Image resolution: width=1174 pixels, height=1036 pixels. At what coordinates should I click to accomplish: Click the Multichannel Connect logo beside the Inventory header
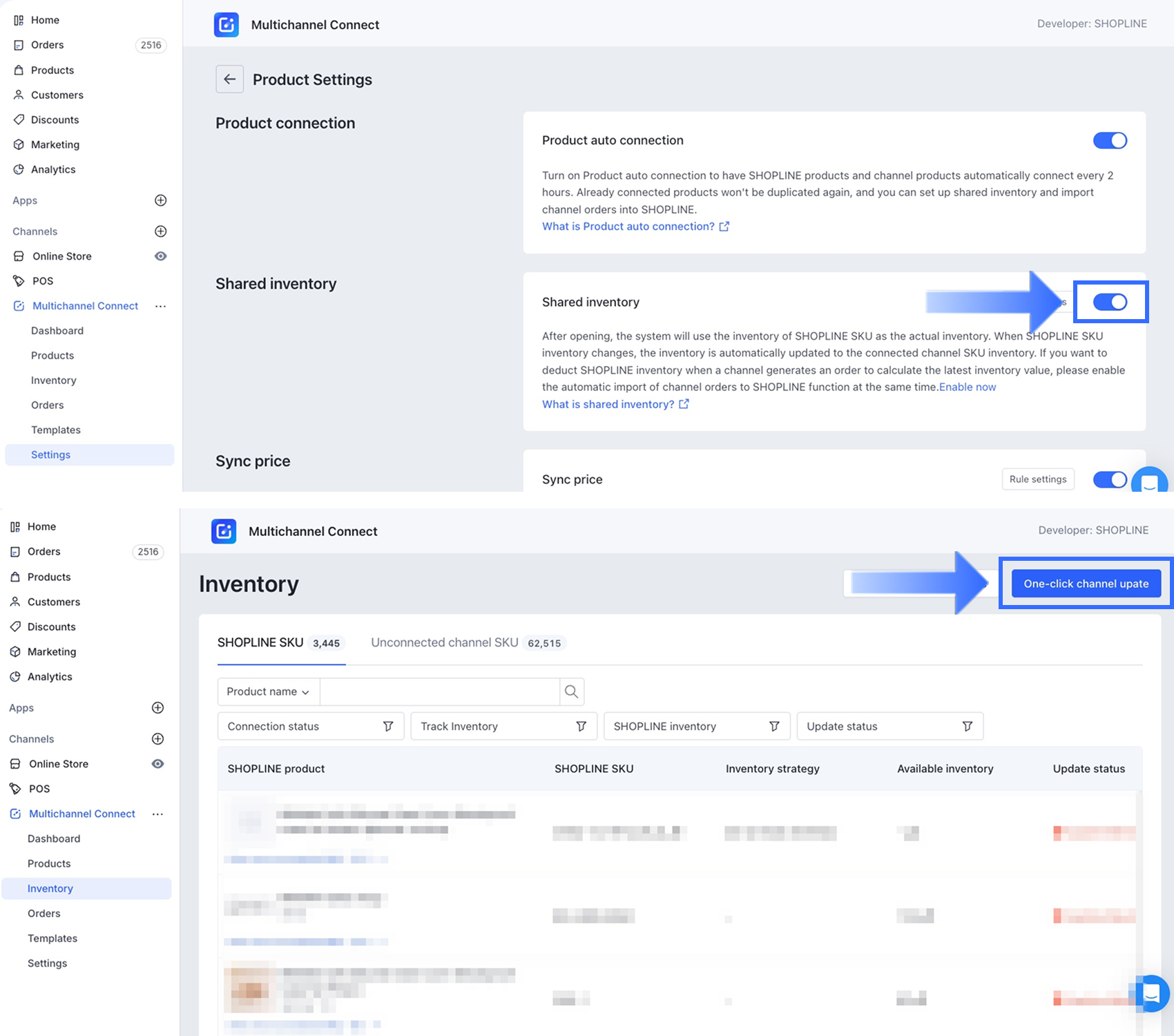pos(224,531)
